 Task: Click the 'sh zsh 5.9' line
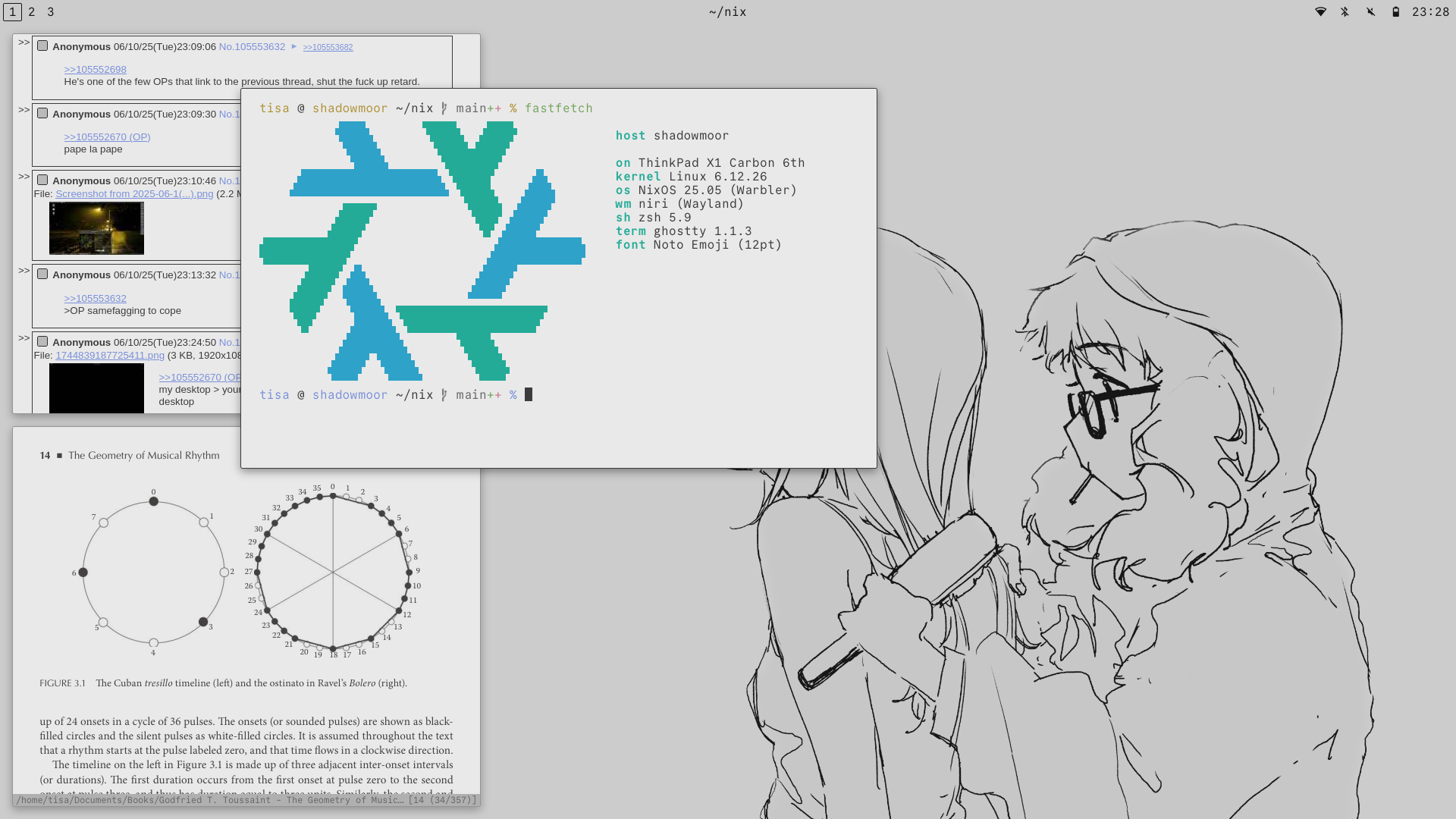point(653,218)
